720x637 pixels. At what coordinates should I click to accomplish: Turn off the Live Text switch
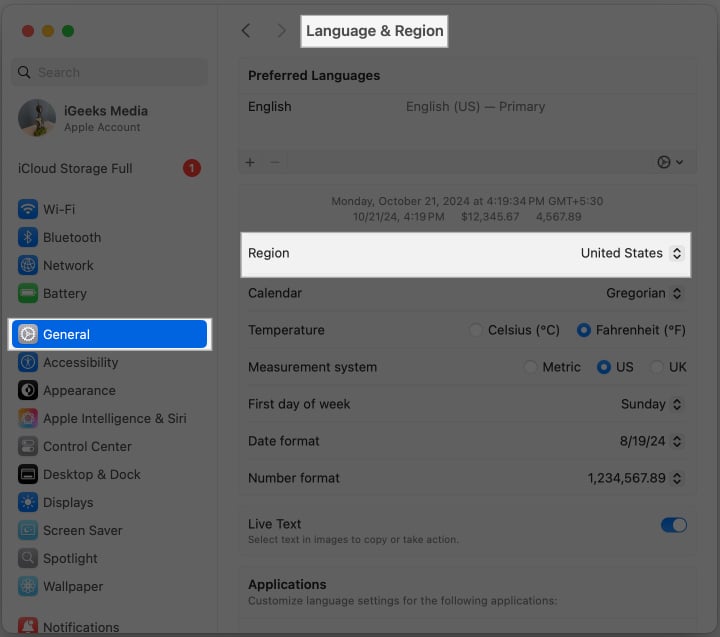674,525
